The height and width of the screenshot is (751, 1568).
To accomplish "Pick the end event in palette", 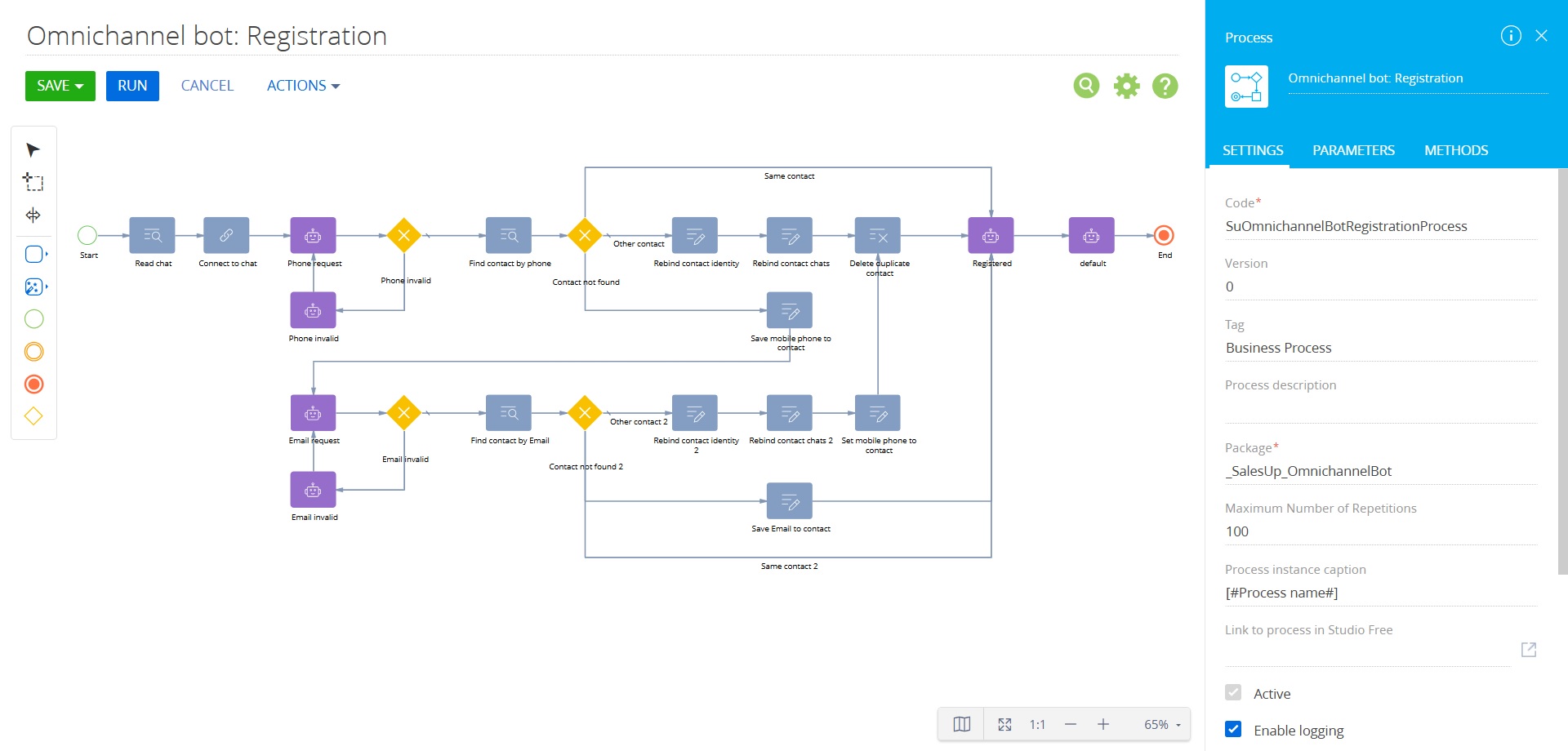I will tap(33, 384).
